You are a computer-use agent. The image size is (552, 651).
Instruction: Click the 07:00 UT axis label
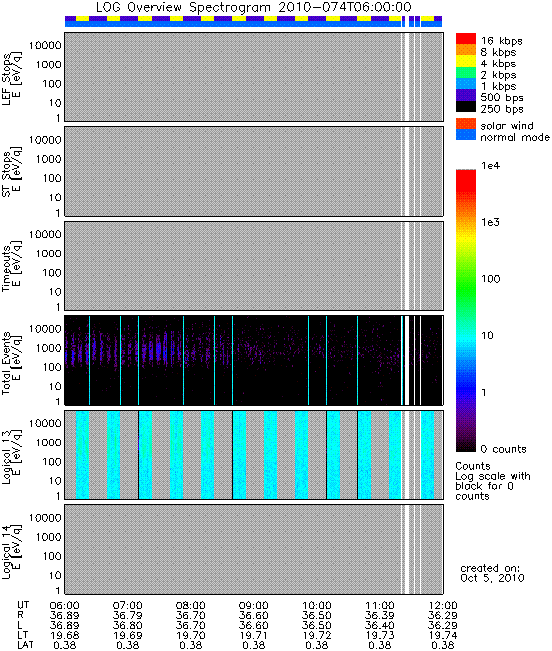coord(127,605)
